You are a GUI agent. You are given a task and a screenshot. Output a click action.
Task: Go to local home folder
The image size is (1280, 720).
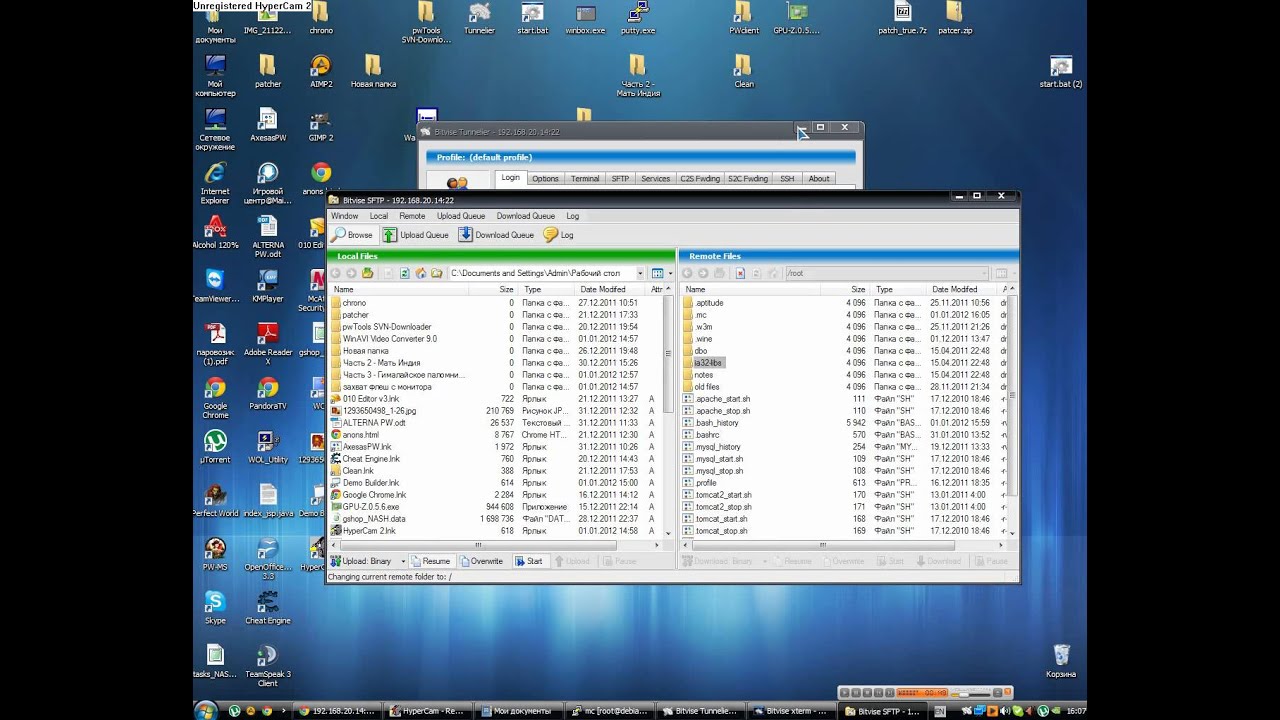point(421,273)
